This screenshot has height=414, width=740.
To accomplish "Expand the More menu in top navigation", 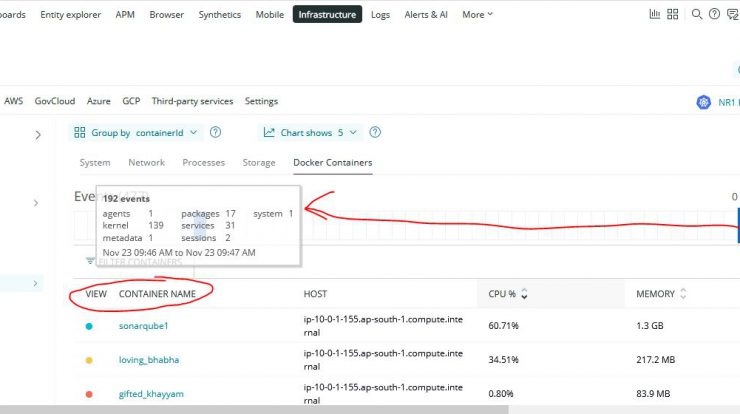I will click(478, 15).
